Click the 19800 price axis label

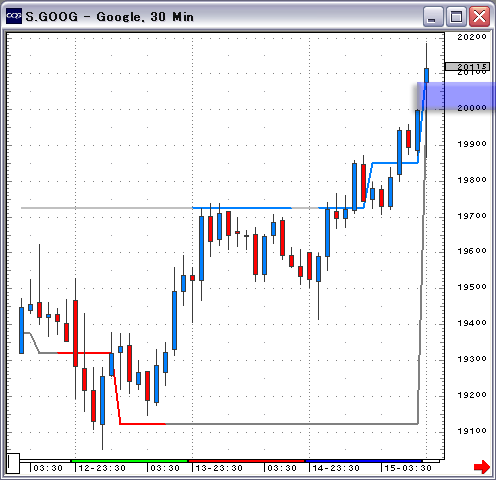point(472,180)
